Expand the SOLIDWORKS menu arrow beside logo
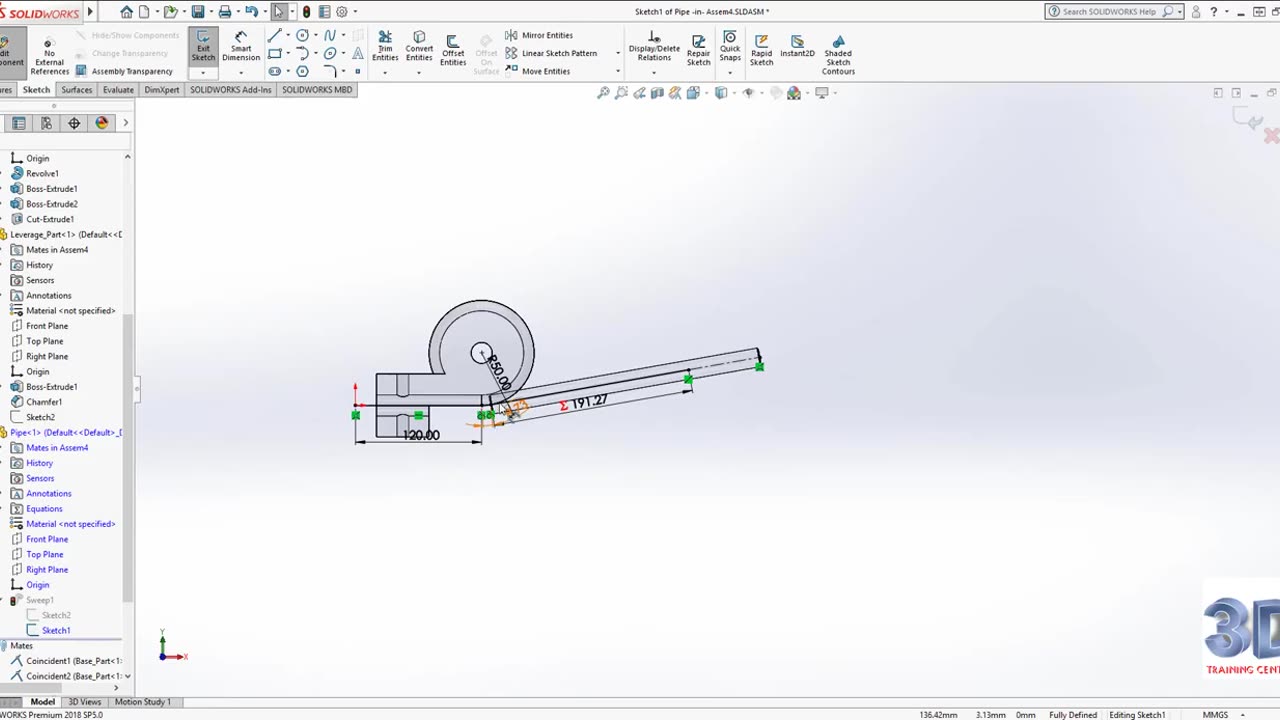The width and height of the screenshot is (1280, 720). (x=90, y=12)
